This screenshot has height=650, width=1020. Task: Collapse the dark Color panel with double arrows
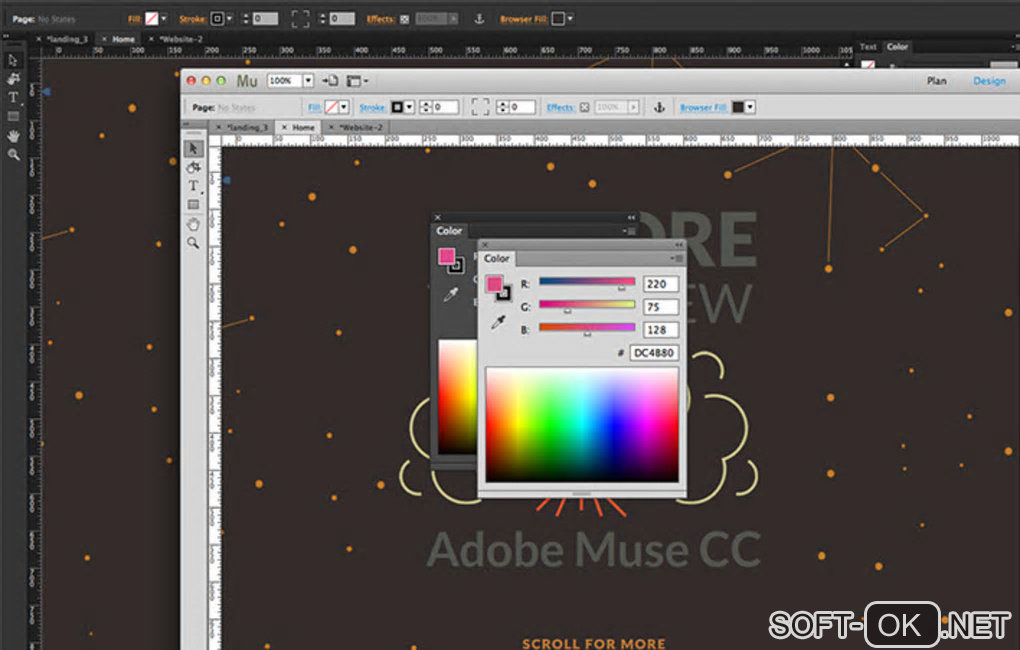pos(631,217)
